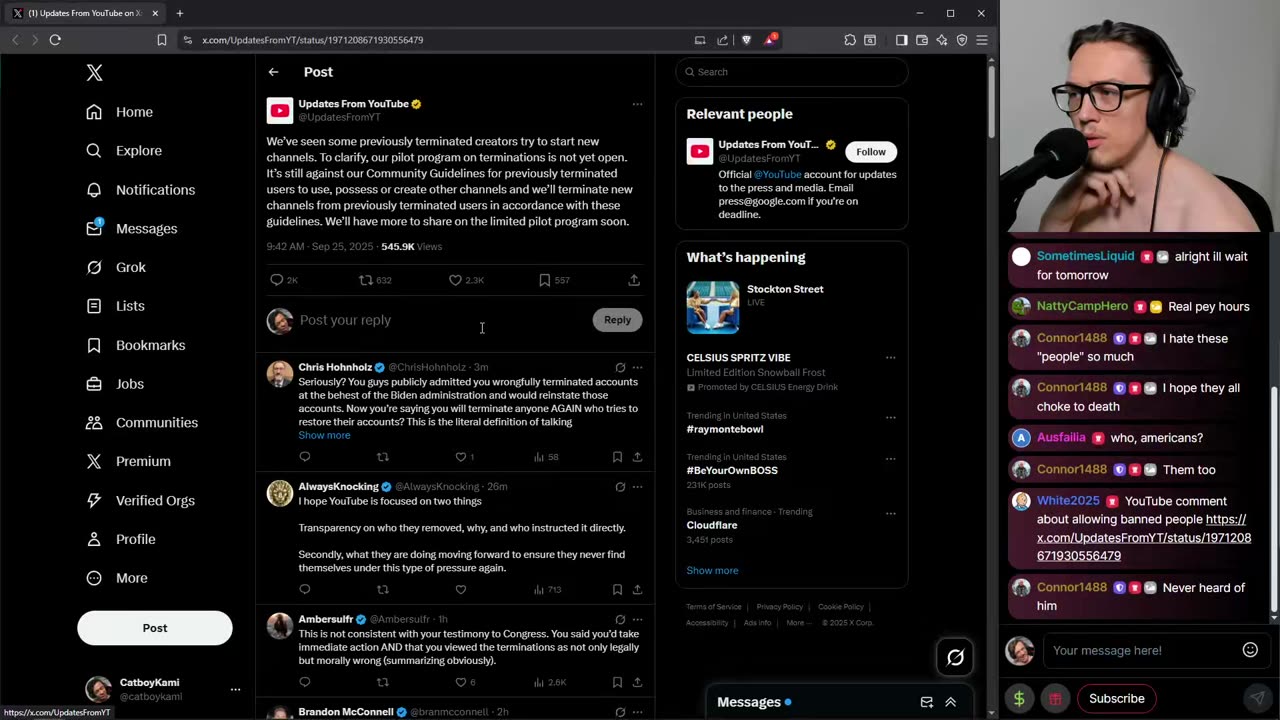1280x720 pixels.
Task: Open Lists in the sidebar
Action: [x=115, y=306]
